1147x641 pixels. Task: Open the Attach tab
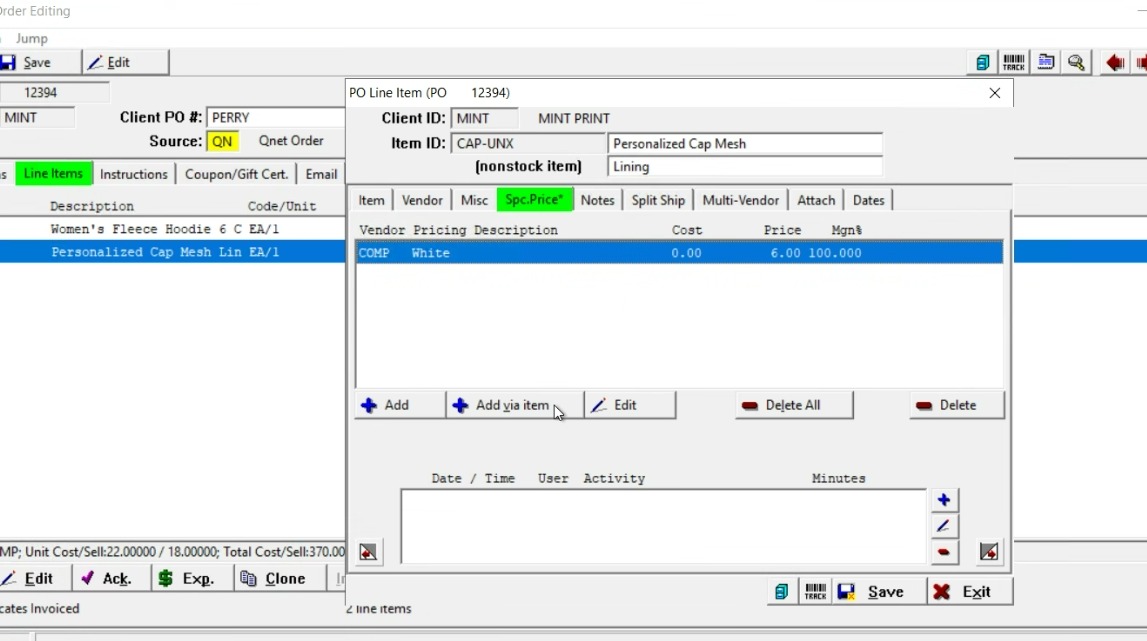click(x=816, y=200)
